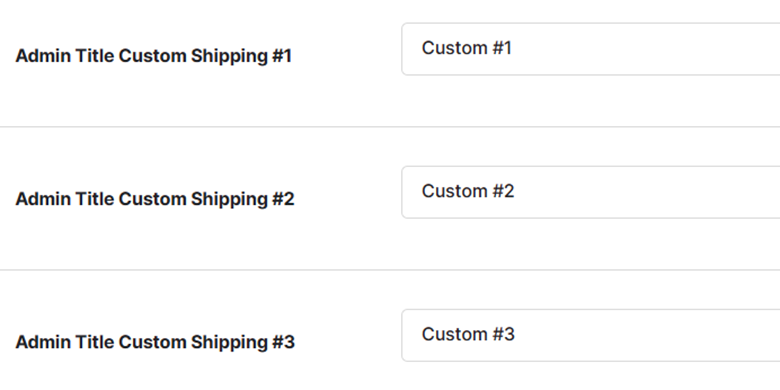Click the Admin Title Custom Shipping #2 label
The image size is (780, 390).
point(155,199)
